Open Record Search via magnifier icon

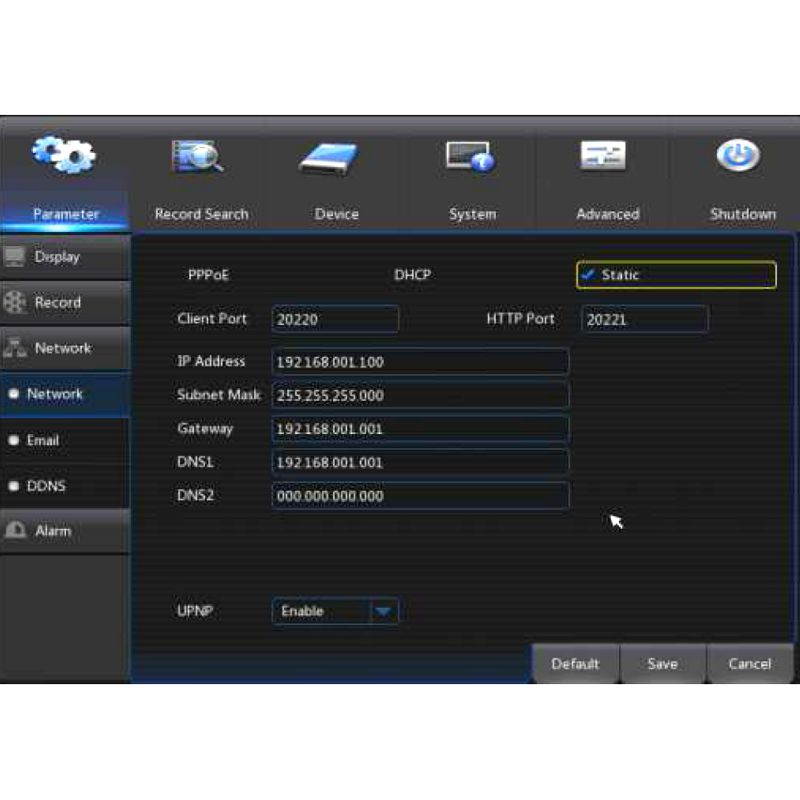pyautogui.click(x=201, y=155)
